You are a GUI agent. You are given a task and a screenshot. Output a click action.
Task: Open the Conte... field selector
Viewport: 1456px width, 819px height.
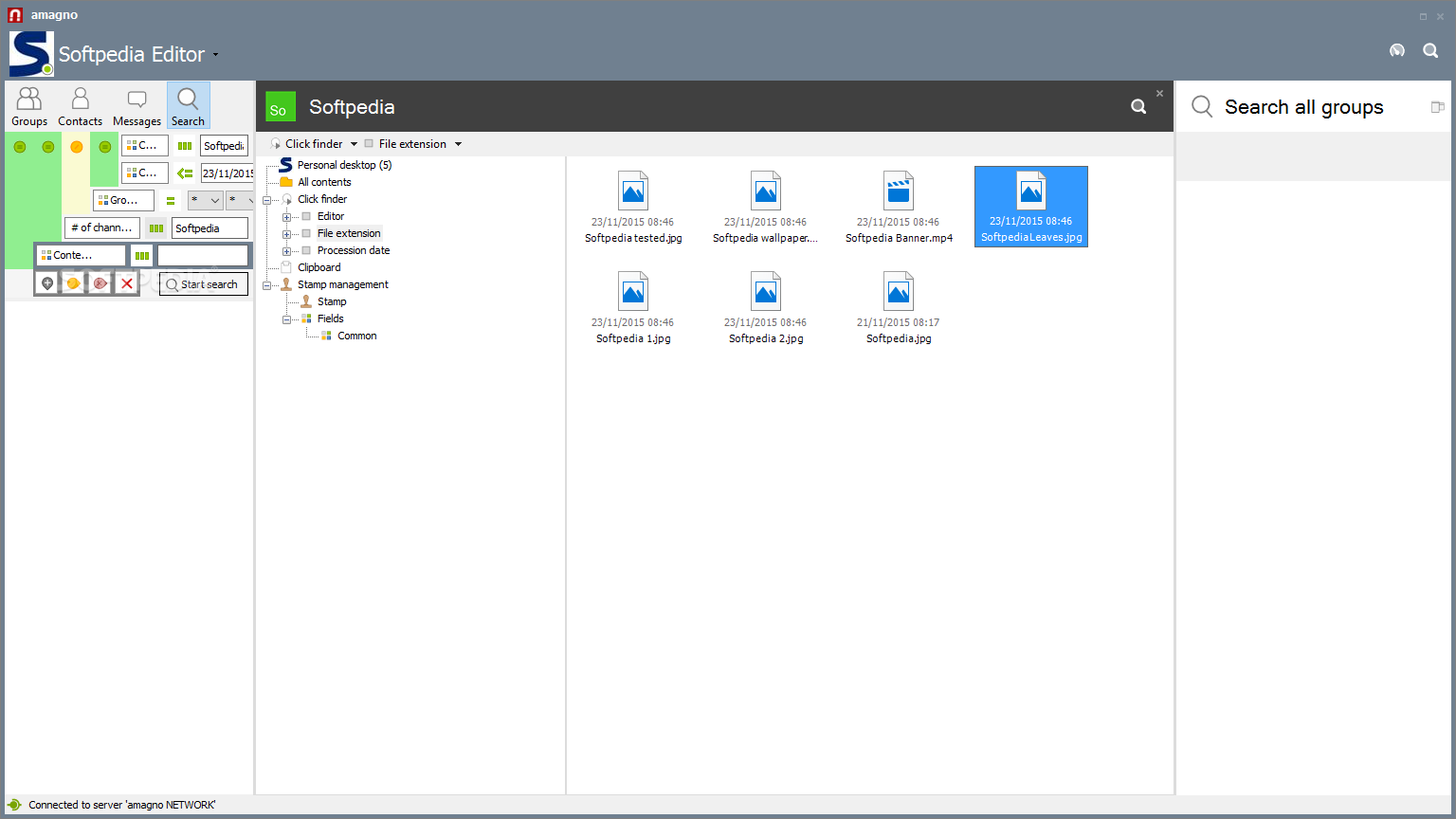pos(81,255)
